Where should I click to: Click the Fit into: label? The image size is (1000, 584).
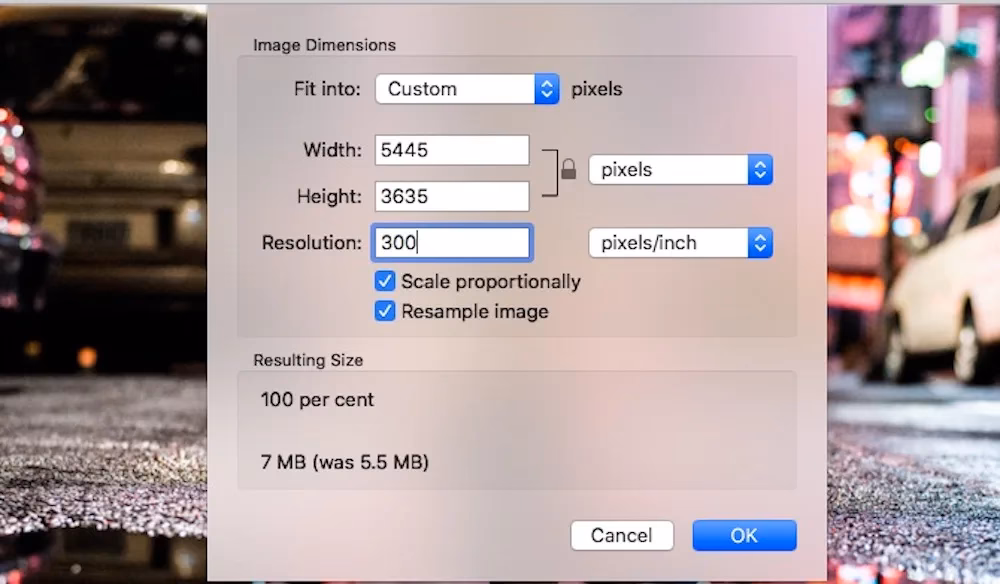[327, 89]
